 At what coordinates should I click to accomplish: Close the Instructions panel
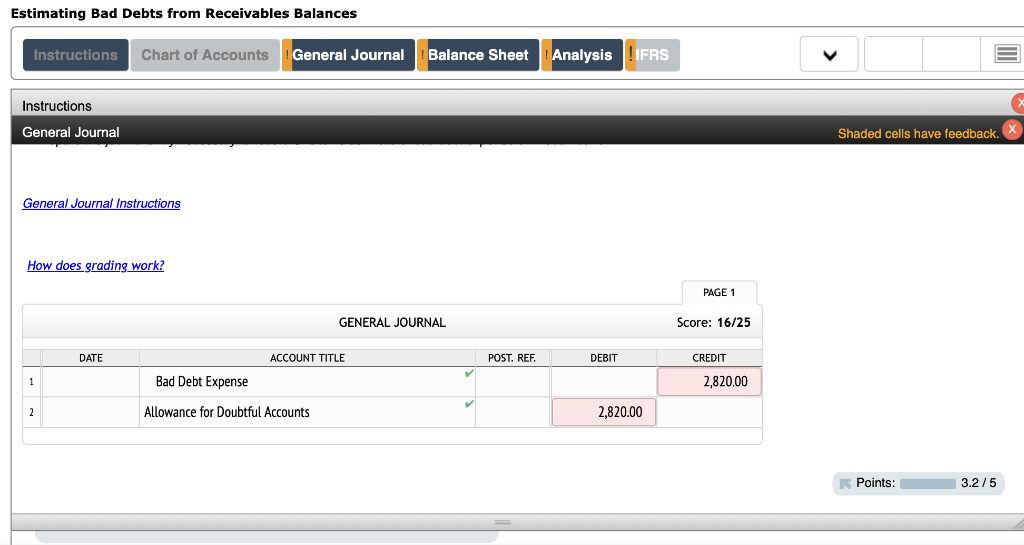pos(1018,103)
